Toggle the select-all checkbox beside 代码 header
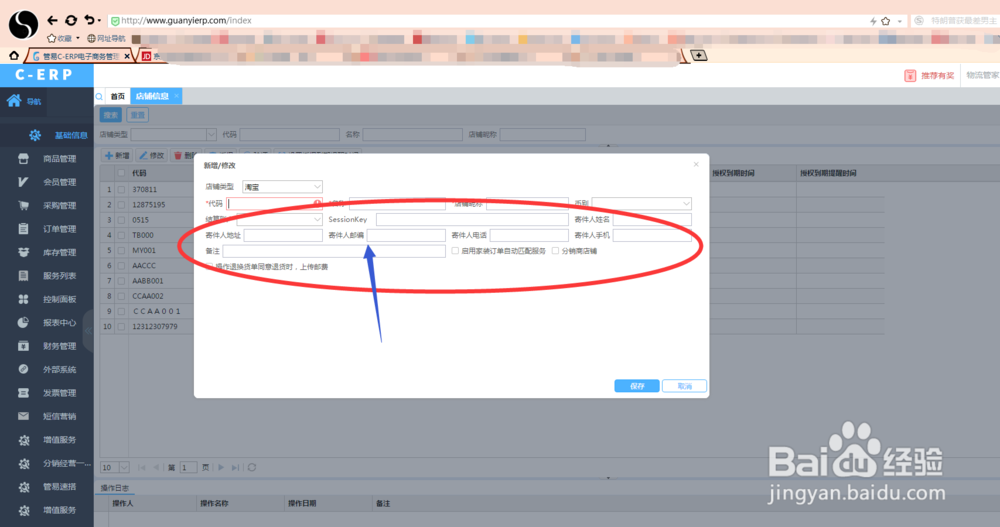Viewport: 1000px width, 527px height. click(x=121, y=173)
